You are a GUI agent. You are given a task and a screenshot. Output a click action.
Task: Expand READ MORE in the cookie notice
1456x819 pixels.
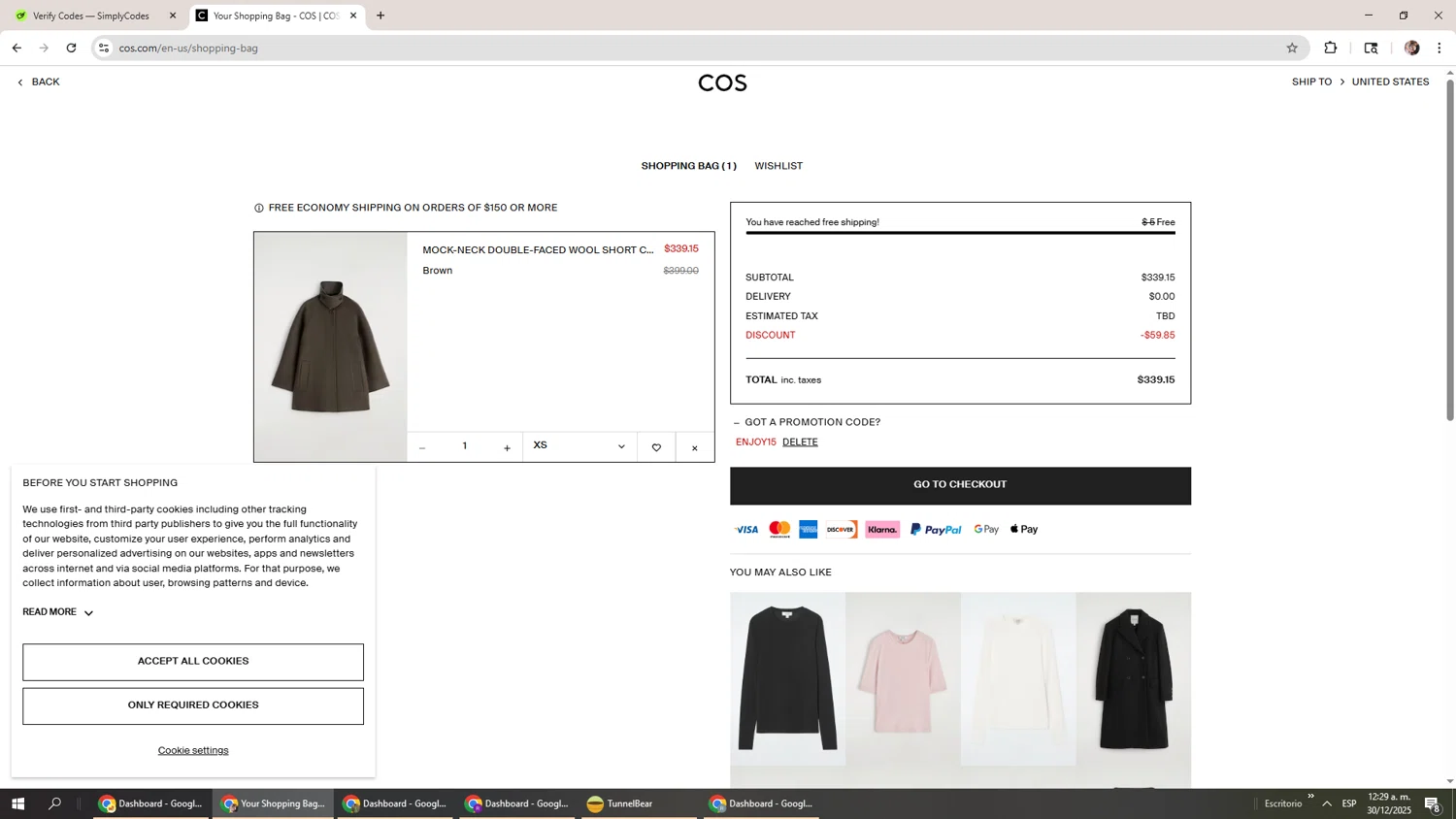[58, 612]
